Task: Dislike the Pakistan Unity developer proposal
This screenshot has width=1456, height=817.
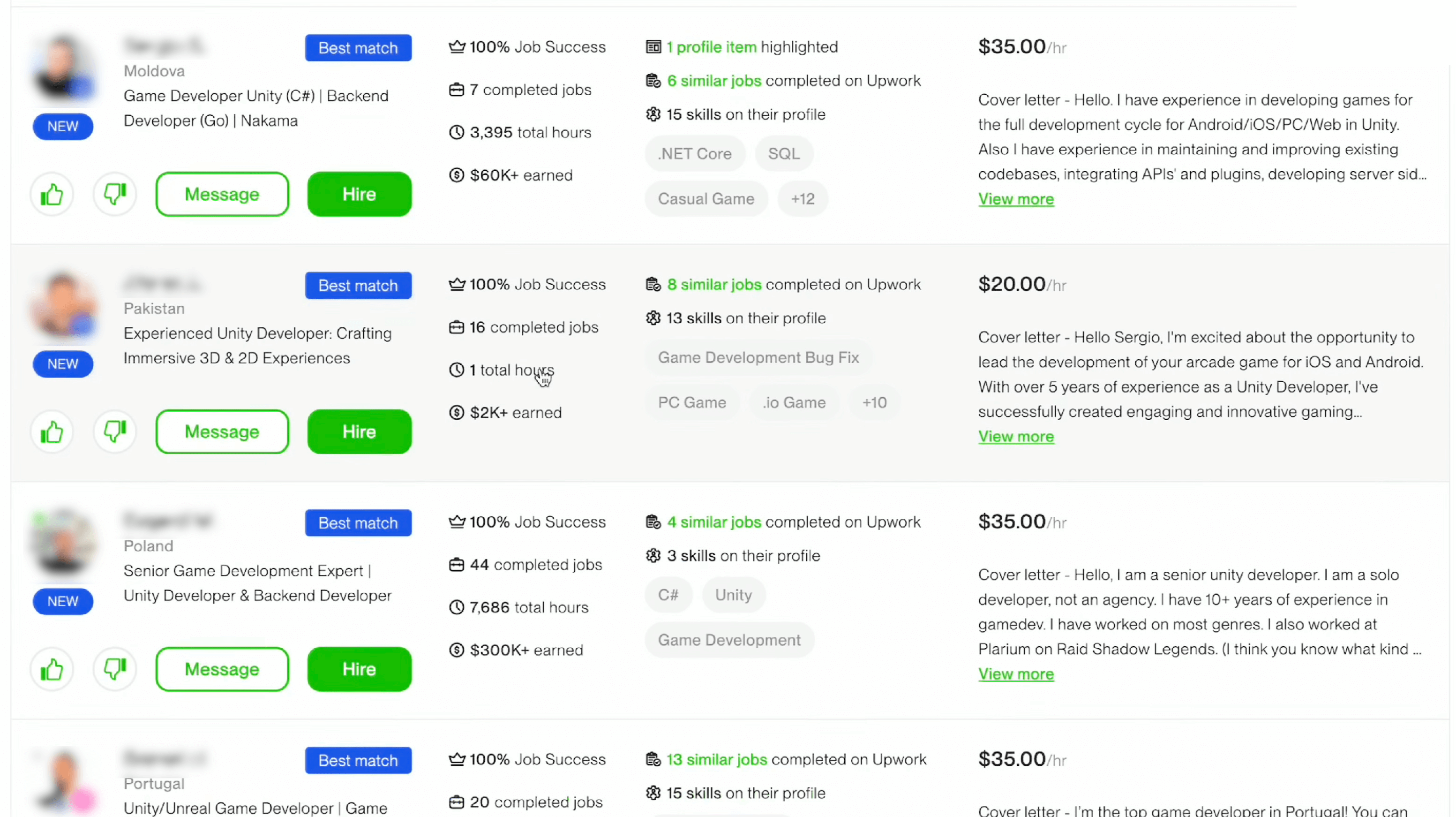Action: (x=115, y=432)
